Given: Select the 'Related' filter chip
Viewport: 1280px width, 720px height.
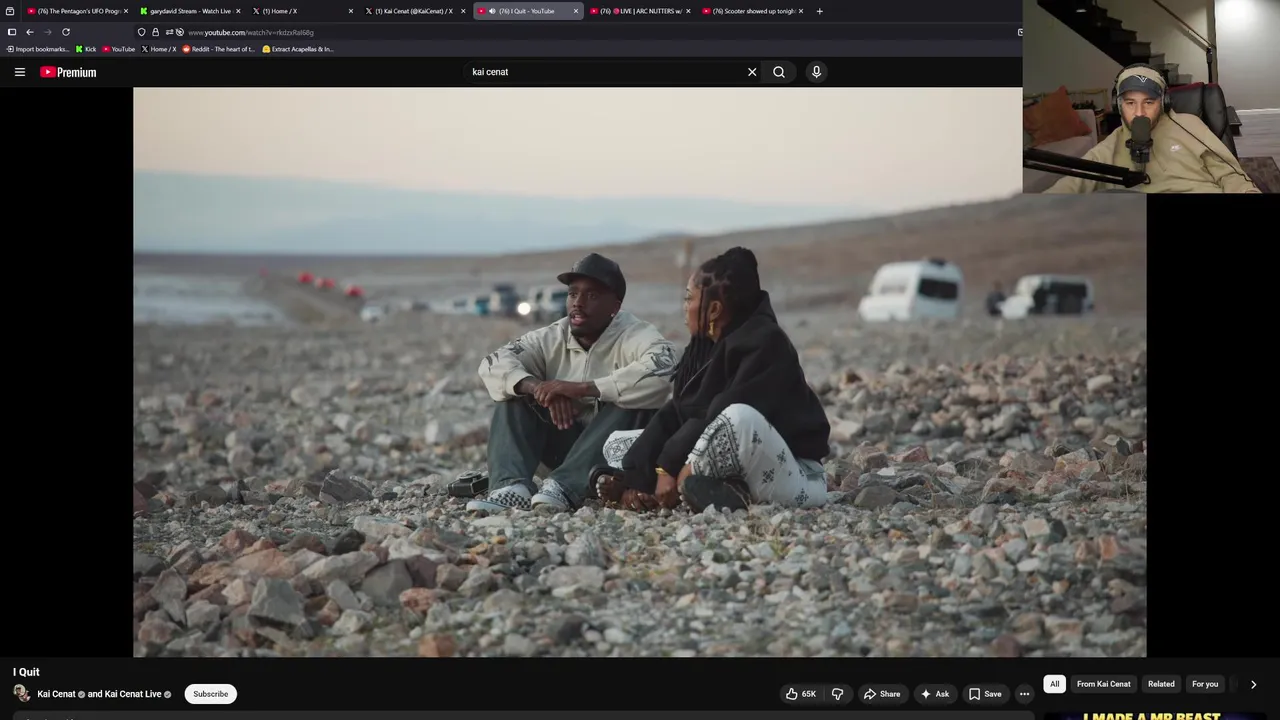Looking at the screenshot, I should click(1161, 684).
